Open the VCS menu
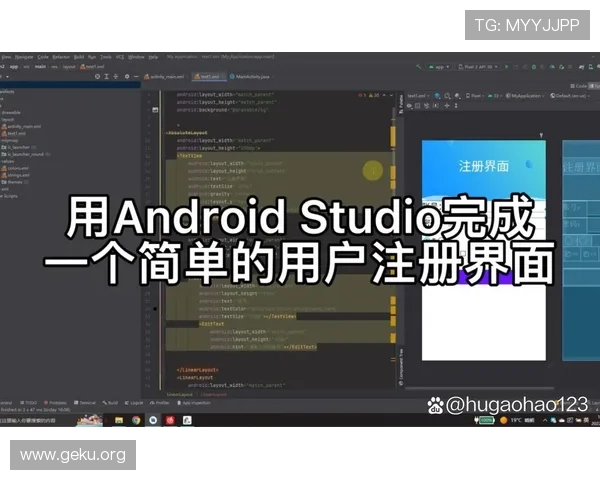The image size is (600, 480). (x=120, y=57)
